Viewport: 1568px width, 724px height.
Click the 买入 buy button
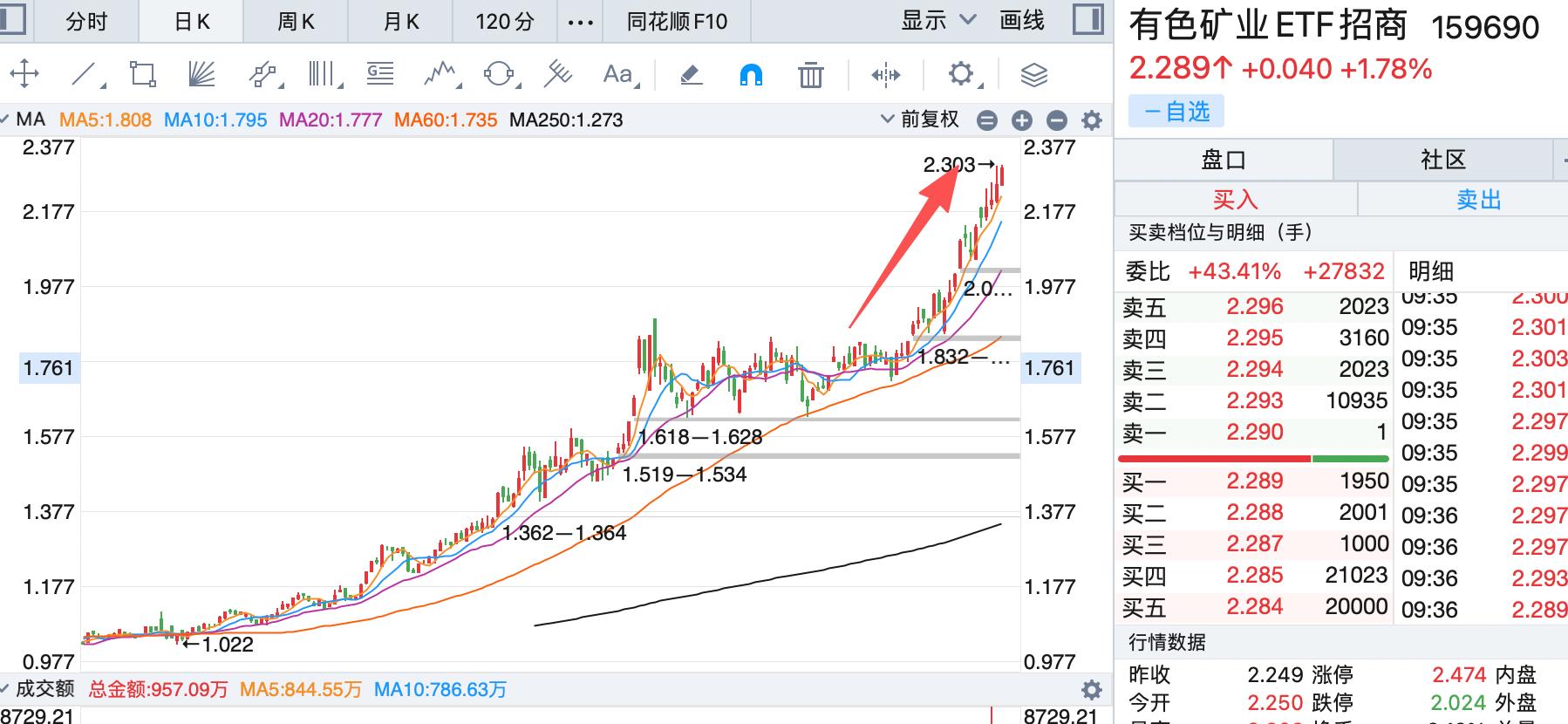(x=1235, y=200)
